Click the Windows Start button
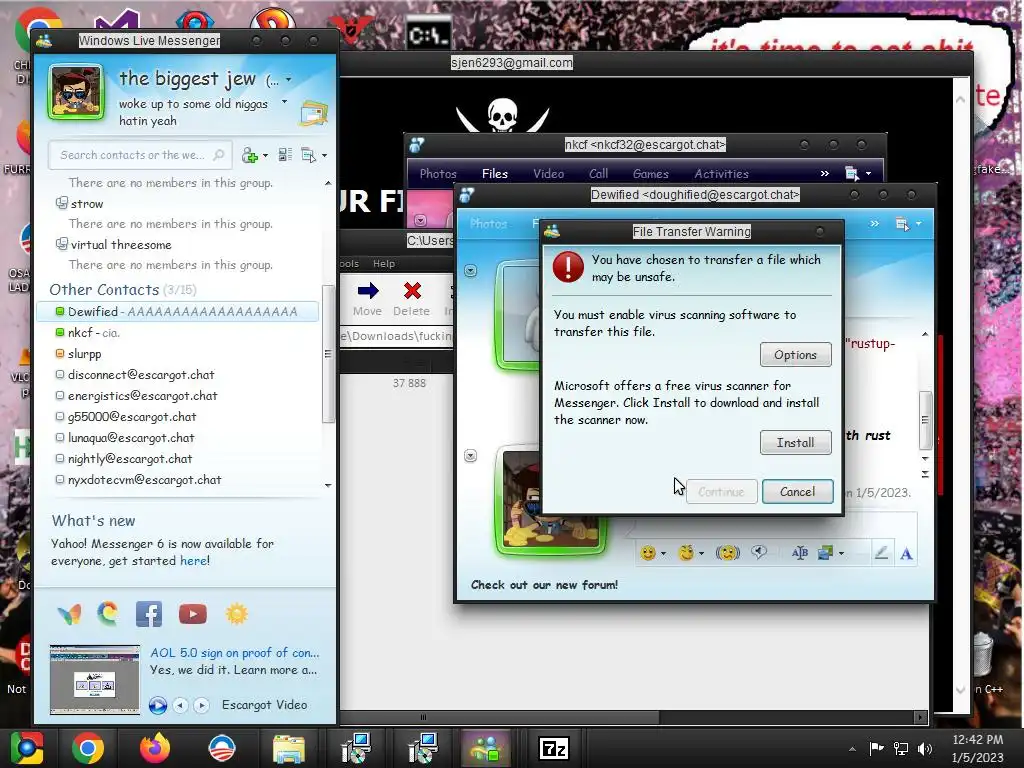 27,748
